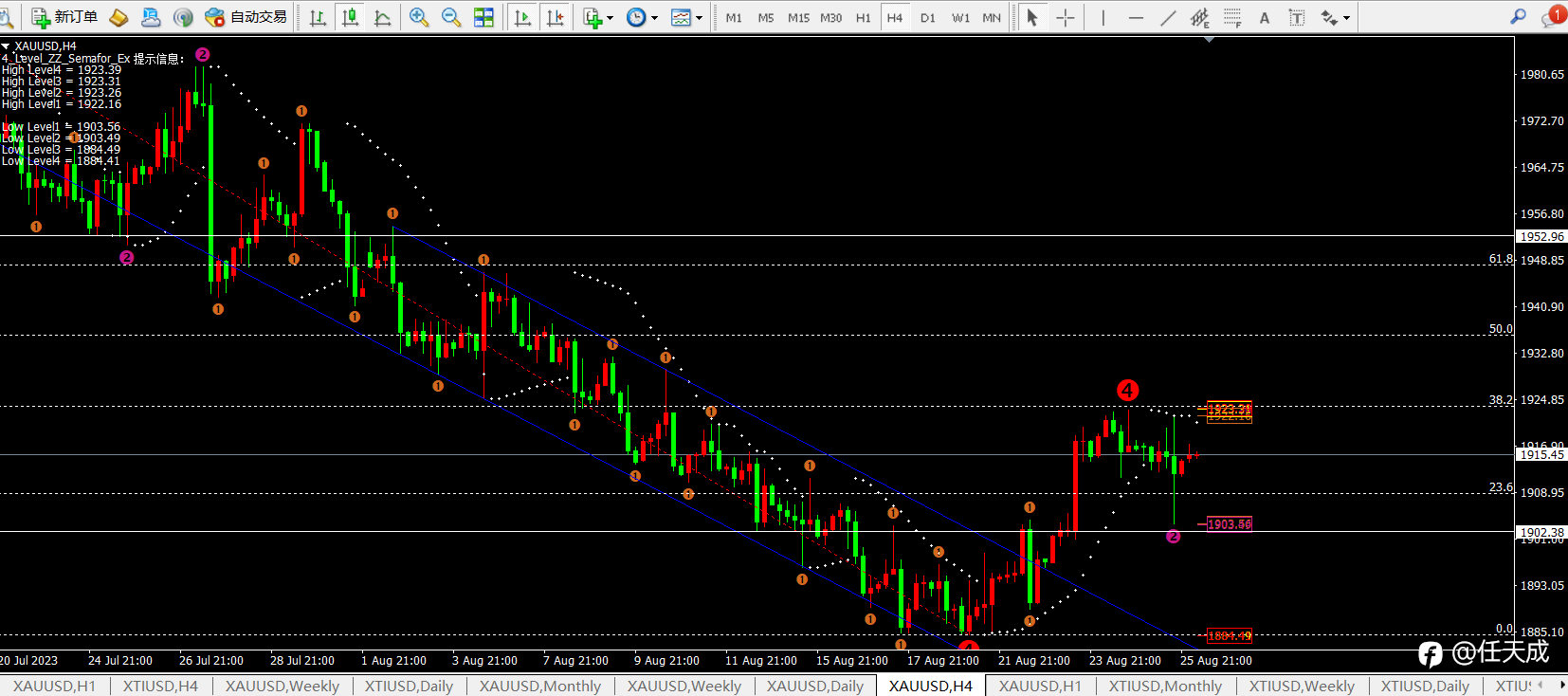Toggle chart auto scroll
Image resolution: width=1568 pixels, height=696 pixels.
tap(522, 17)
